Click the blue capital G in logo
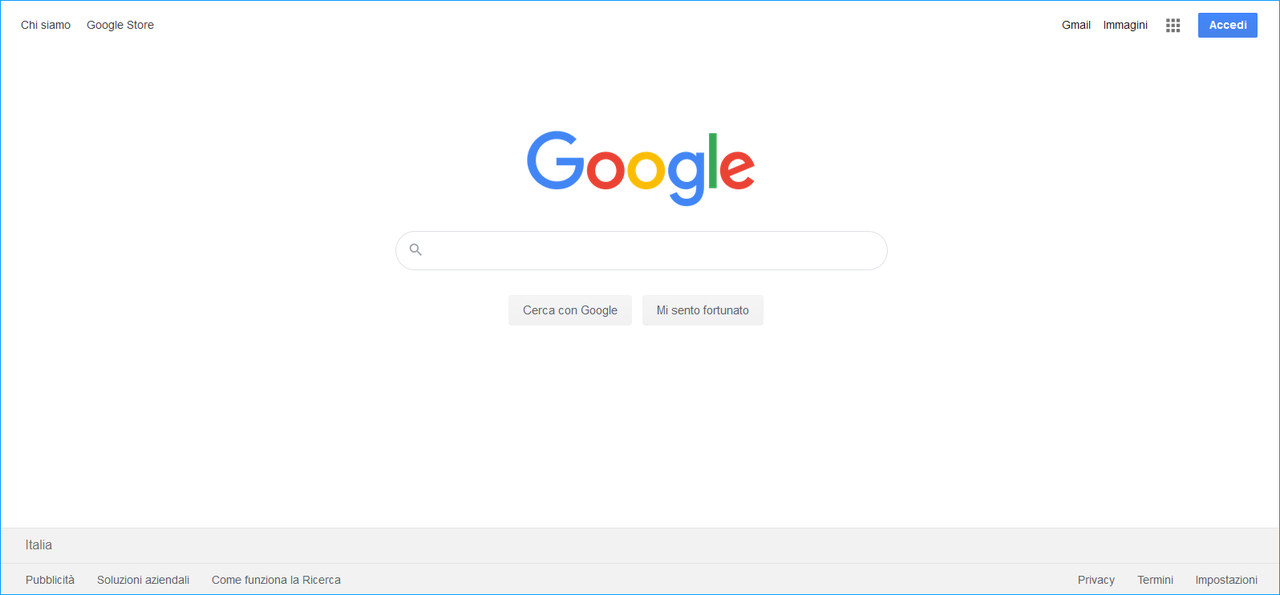 (x=556, y=160)
